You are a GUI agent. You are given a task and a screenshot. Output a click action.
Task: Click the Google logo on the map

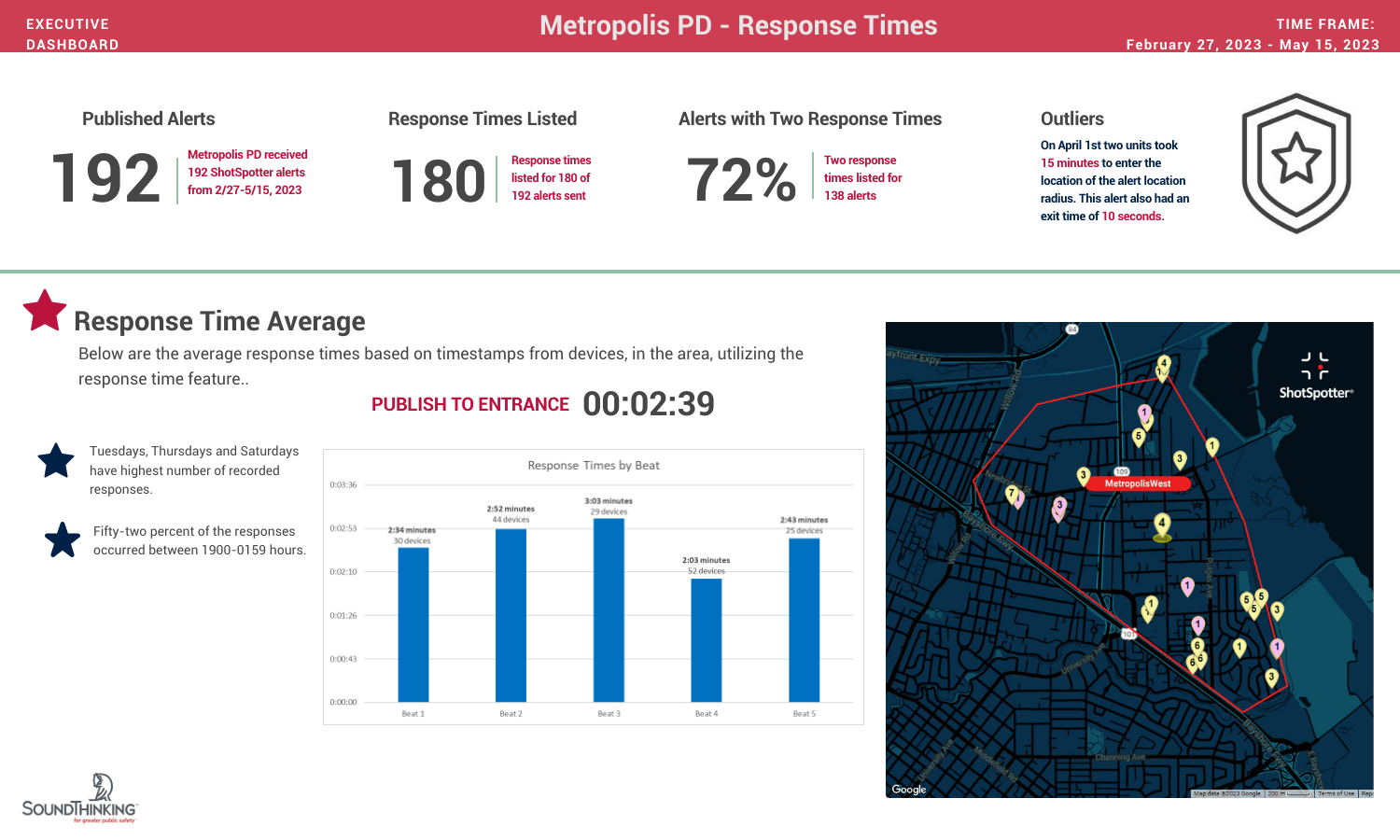(911, 790)
